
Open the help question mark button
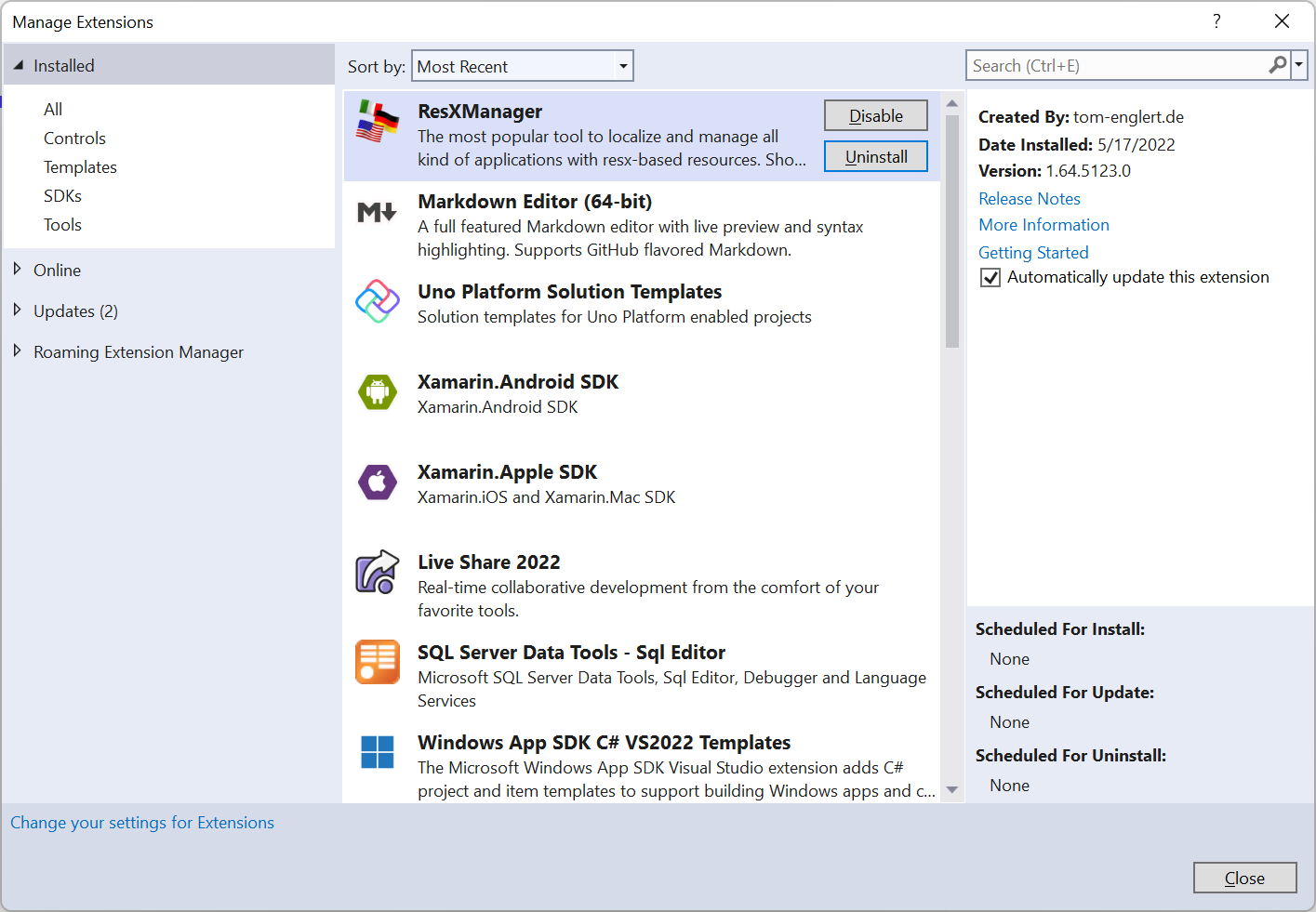(1216, 21)
